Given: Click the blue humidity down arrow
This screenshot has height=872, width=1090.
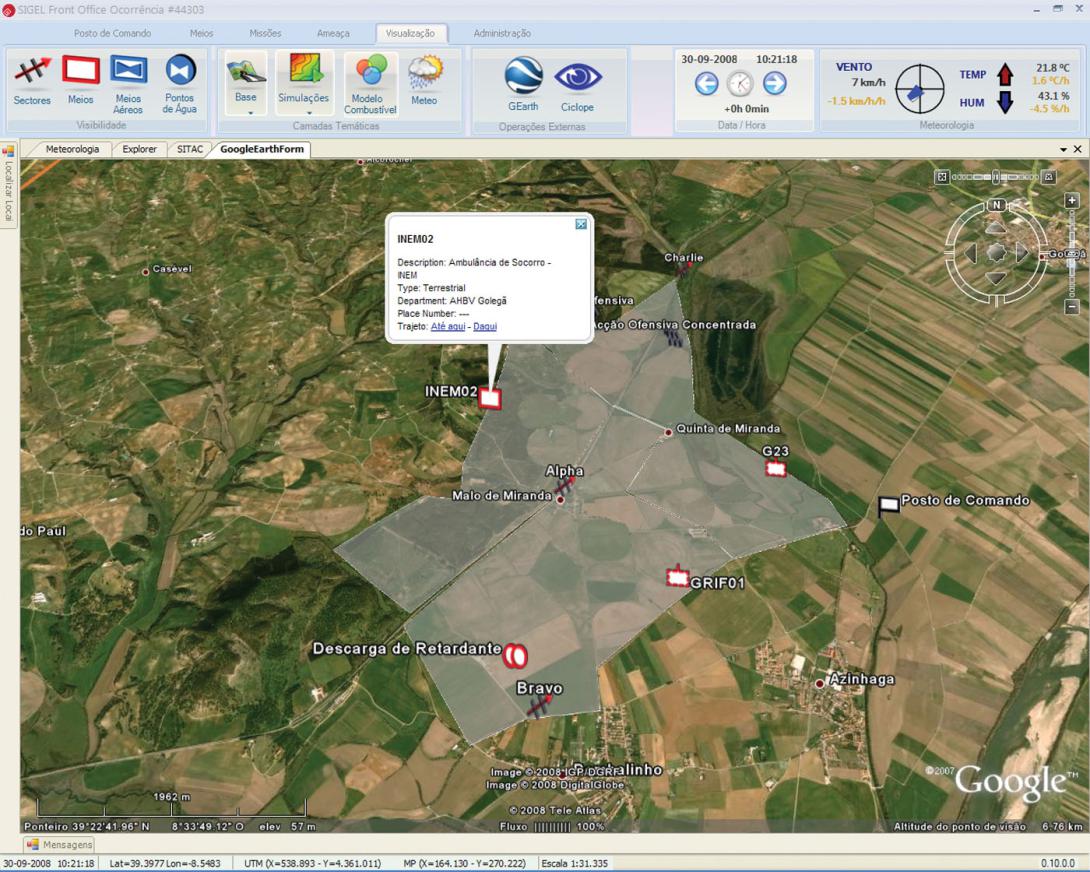Looking at the screenshot, I should tap(1004, 102).
